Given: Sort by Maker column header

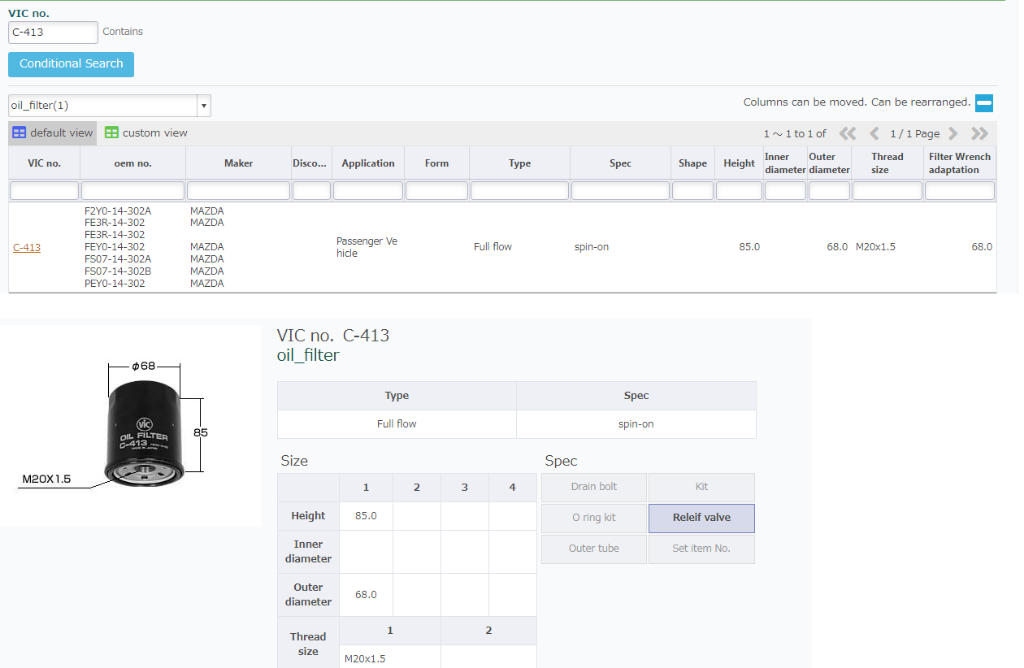Looking at the screenshot, I should [238, 163].
